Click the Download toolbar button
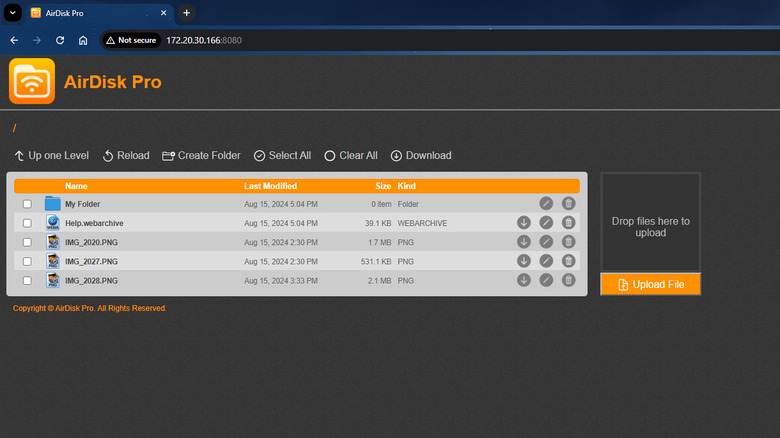This screenshot has width=780, height=438. click(x=421, y=155)
